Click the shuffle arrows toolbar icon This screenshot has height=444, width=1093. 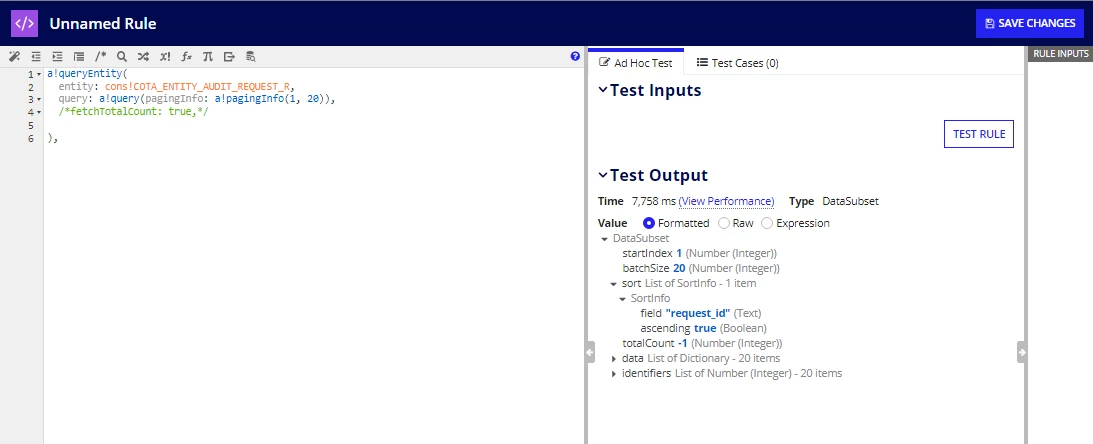(143, 56)
